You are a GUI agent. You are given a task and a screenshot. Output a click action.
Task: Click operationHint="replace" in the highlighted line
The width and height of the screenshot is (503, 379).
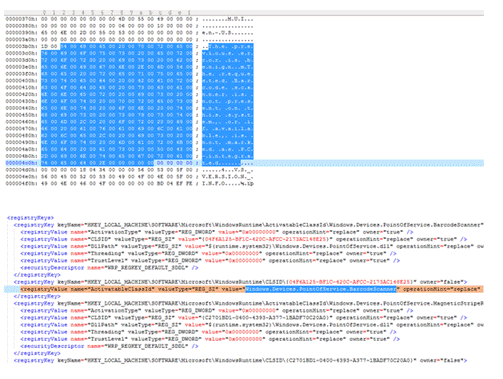[442, 289]
